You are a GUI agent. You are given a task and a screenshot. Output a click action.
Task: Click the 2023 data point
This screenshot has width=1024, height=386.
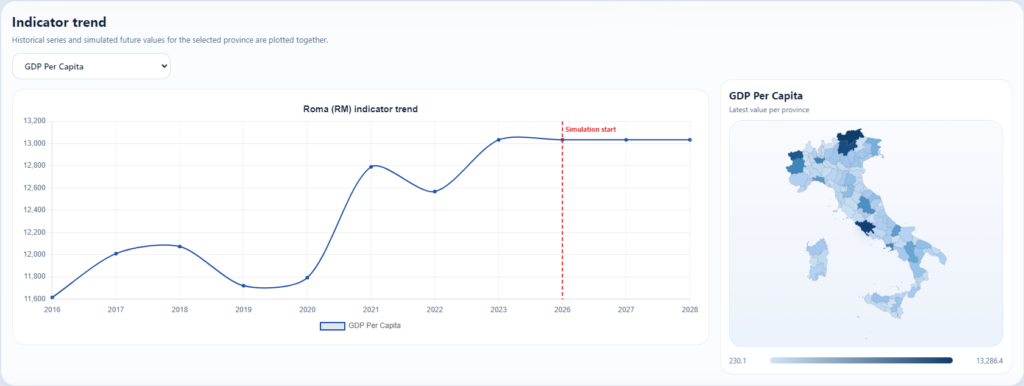tap(498, 140)
